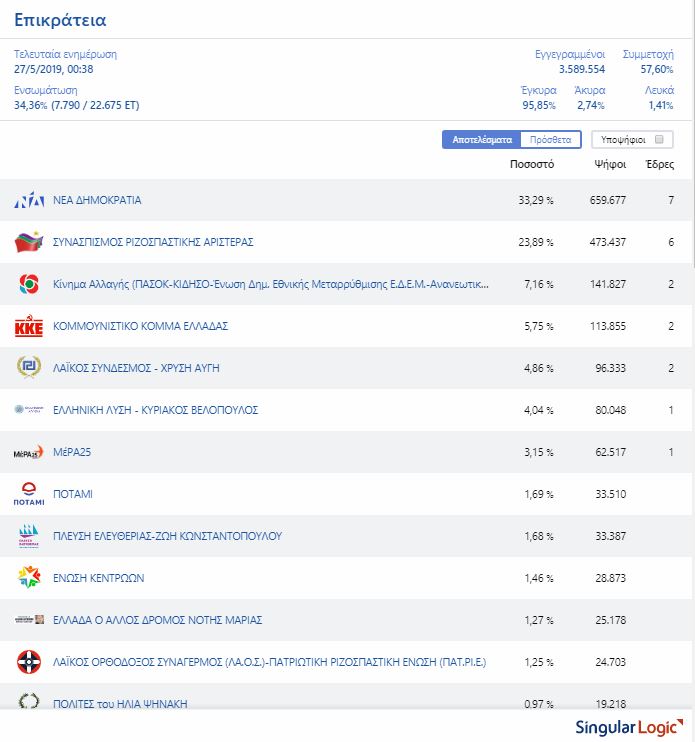Open ΣΥΝΑΣΠΙΣΜΟΣ ΡΙΖΟΣΠΑΣΤΙΚΗΣ ΑΡΙΣΤΕΡΑΣ party link
The image size is (695, 742).
(153, 242)
